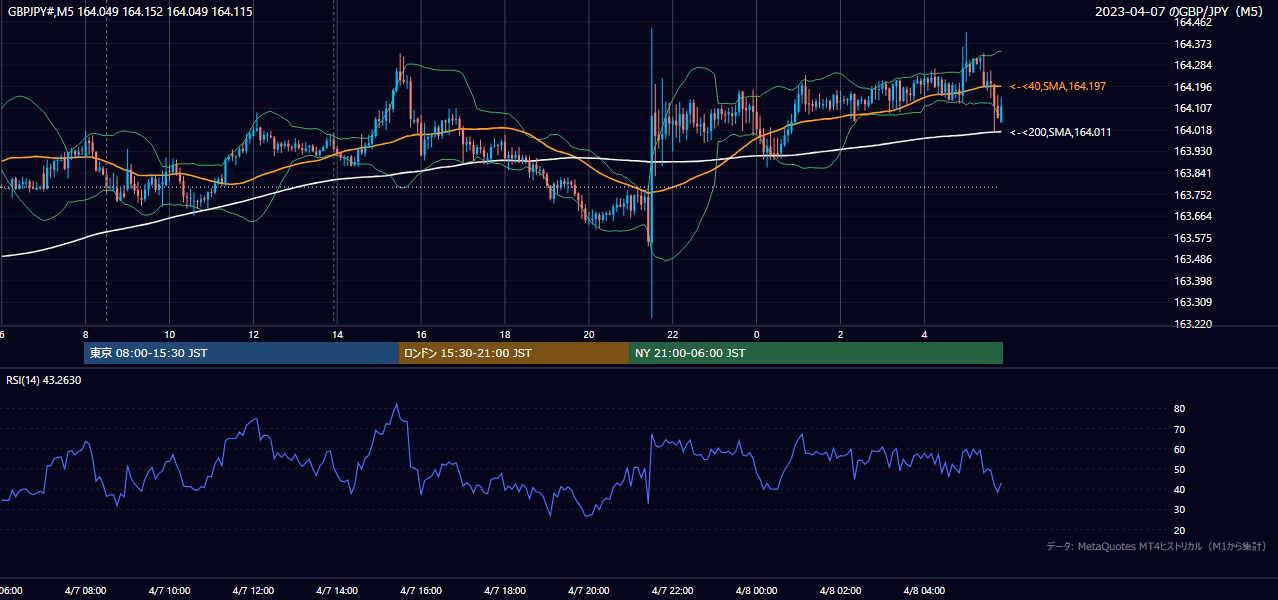
Task: Click RSI scale value 30
Action: click(x=1179, y=510)
